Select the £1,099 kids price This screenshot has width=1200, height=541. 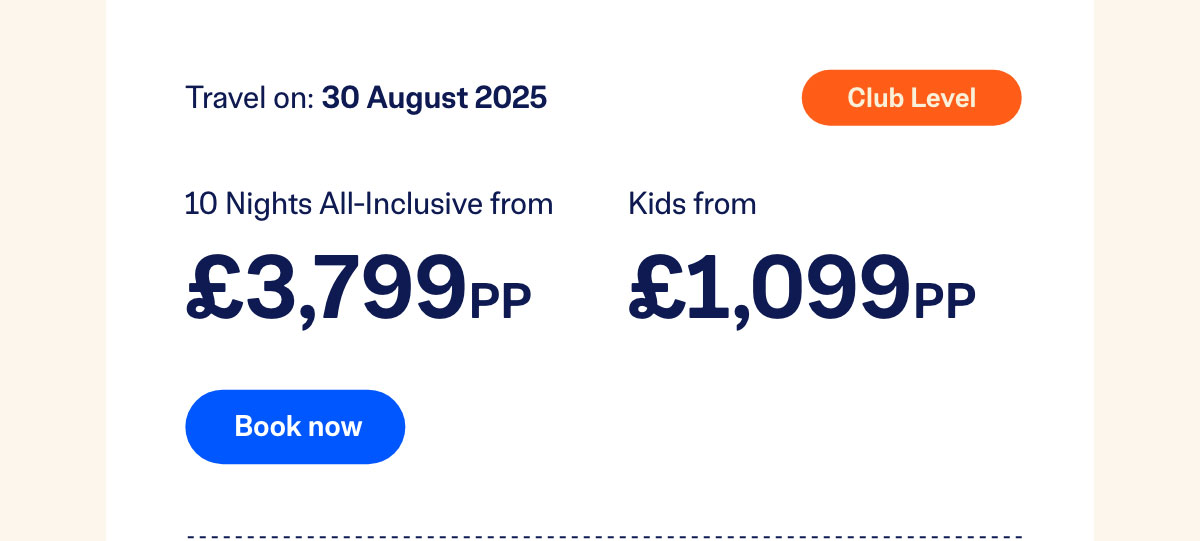[x=769, y=288]
